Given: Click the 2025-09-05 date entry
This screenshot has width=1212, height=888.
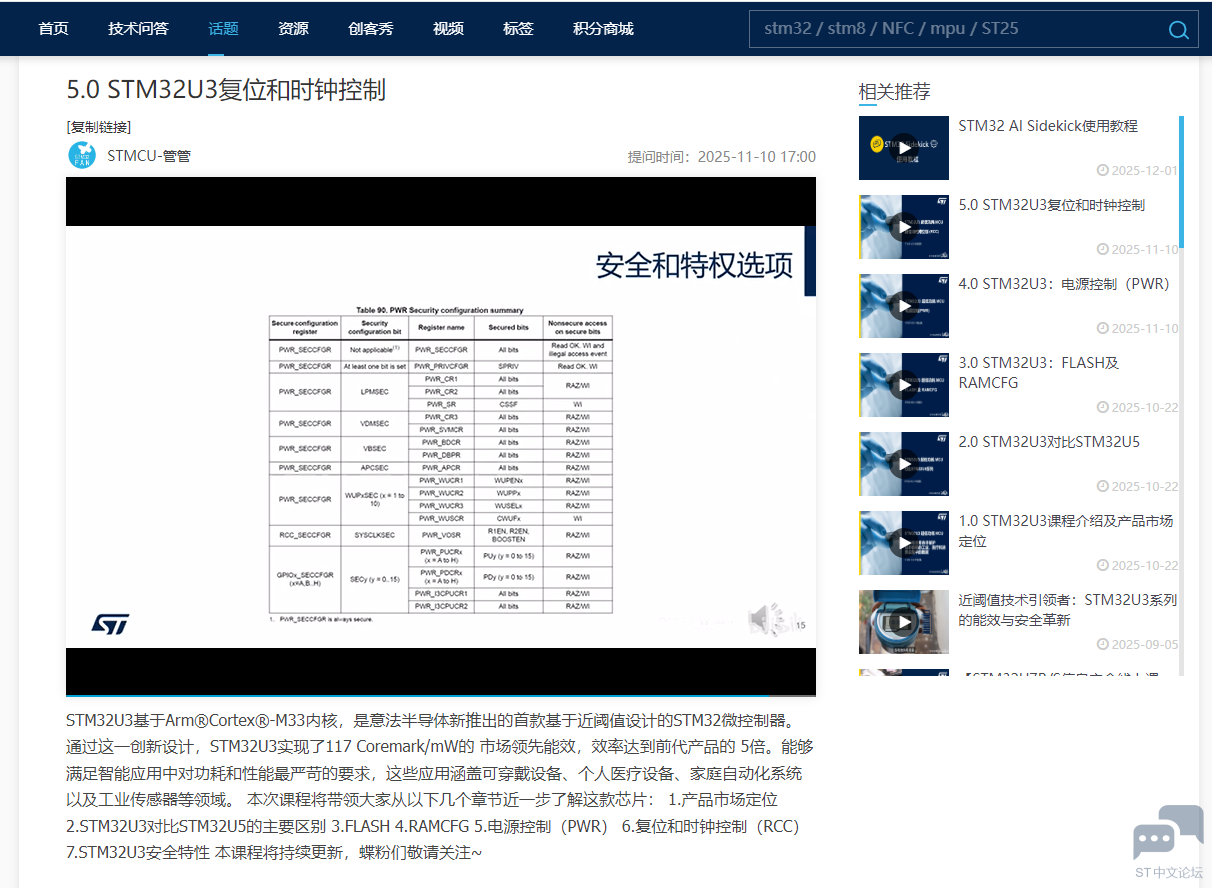Looking at the screenshot, I should [x=1138, y=645].
